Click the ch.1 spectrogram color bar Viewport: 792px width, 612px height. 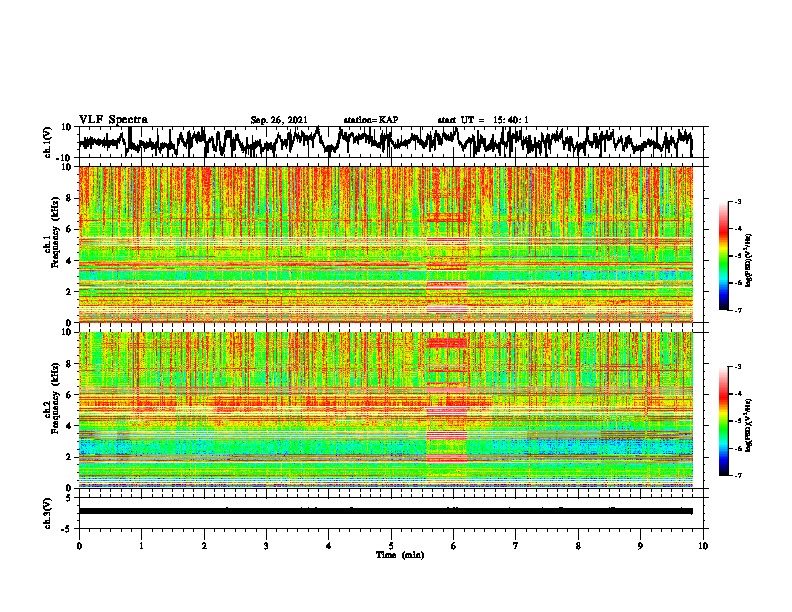[x=724, y=255]
